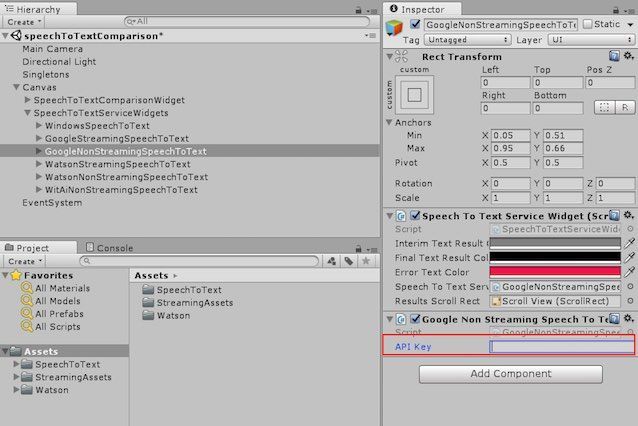This screenshot has width=638, height=426.
Task: Open the Layer dropdown showing UI
Action: [591, 40]
